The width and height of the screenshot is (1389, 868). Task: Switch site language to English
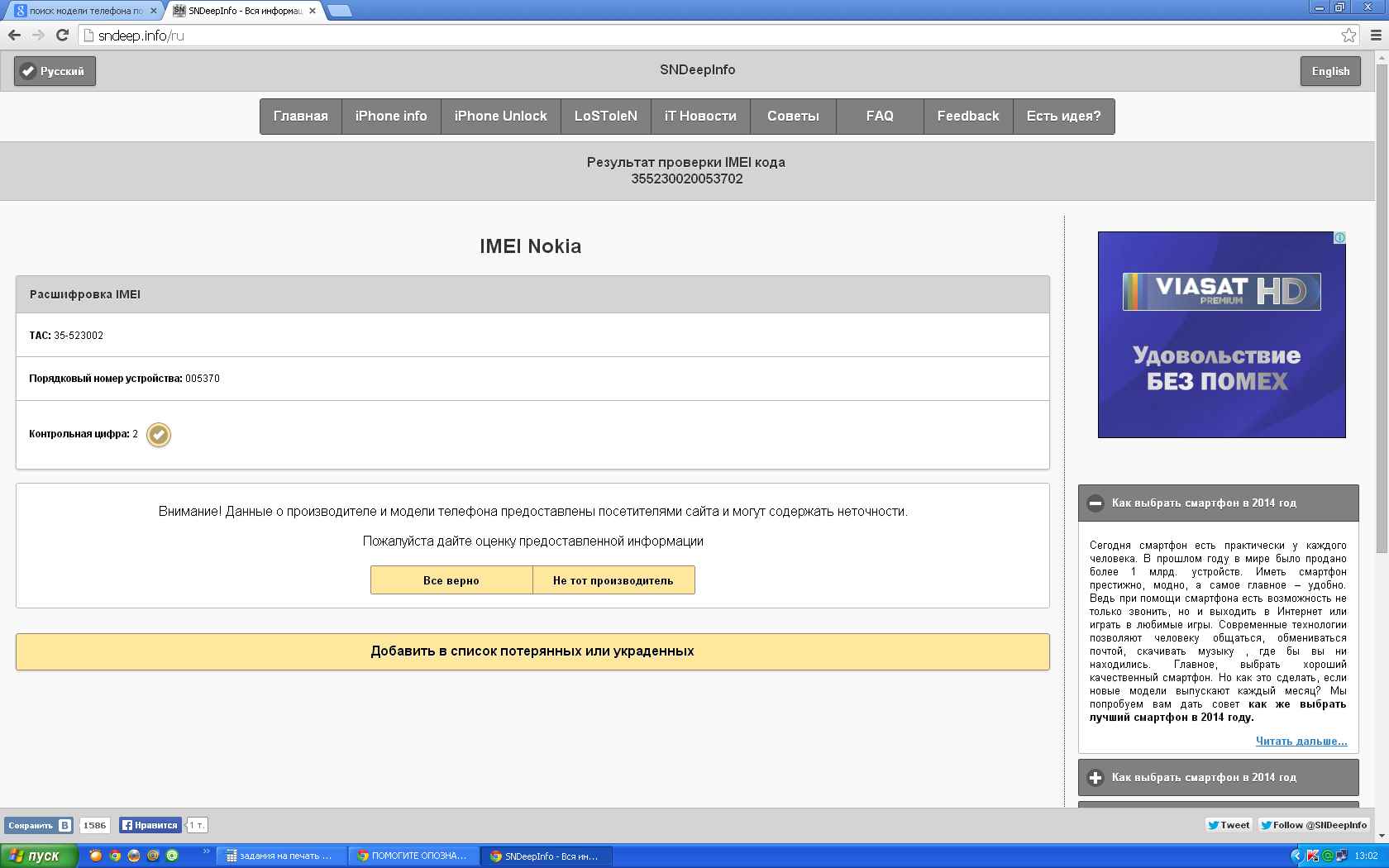pos(1330,71)
